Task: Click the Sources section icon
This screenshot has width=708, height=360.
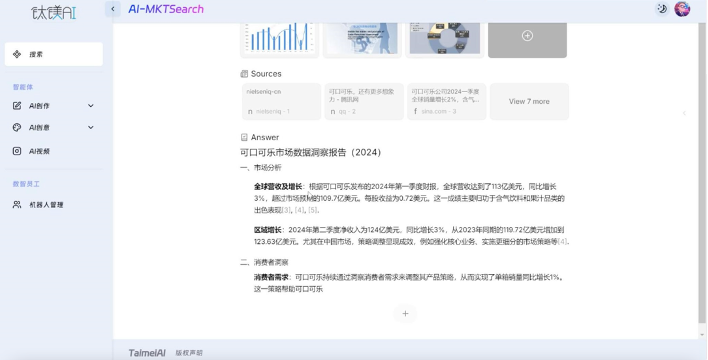Action: [x=244, y=74]
